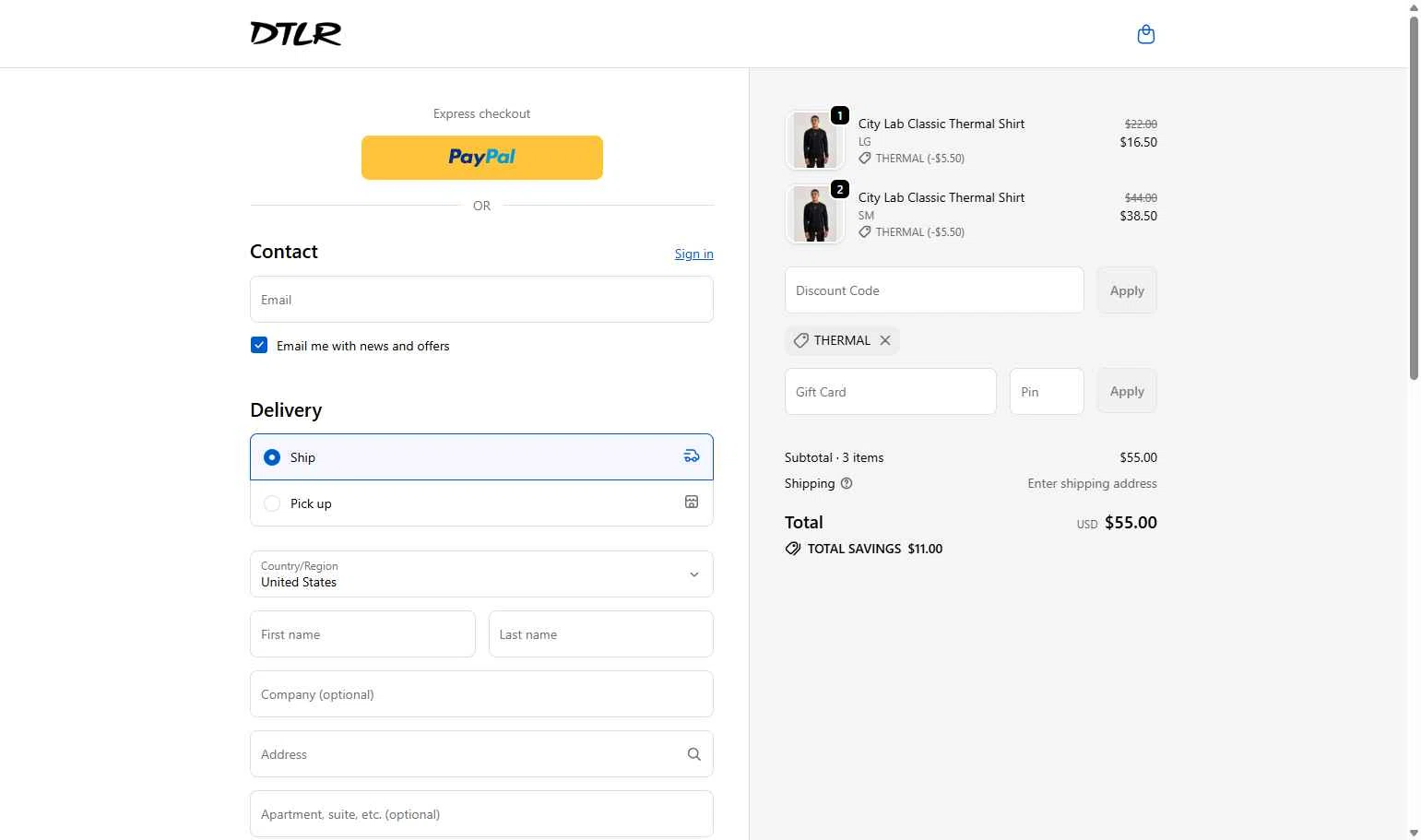Click the address search magnifier icon
The height and width of the screenshot is (840, 1421).
pyautogui.click(x=694, y=754)
